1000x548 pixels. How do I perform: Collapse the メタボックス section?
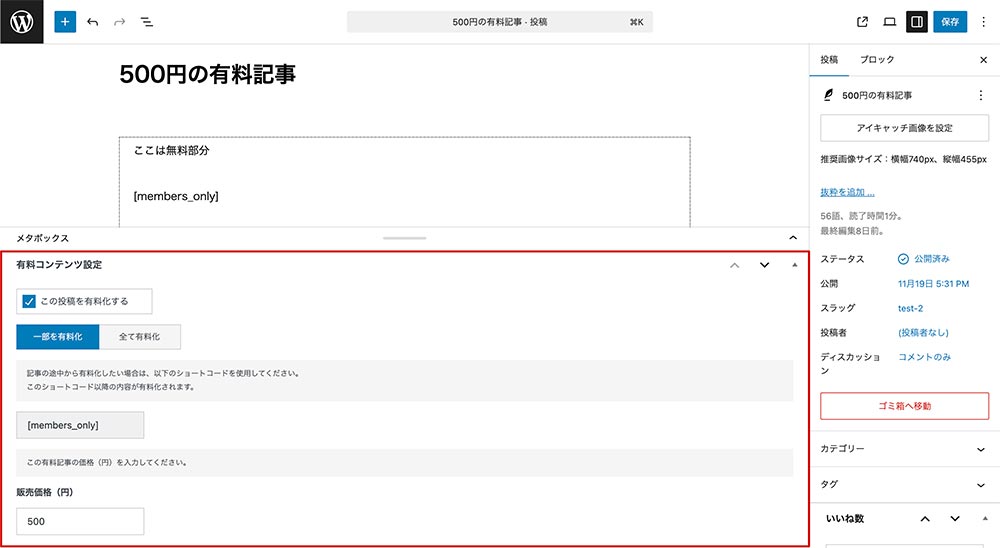pyautogui.click(x=793, y=238)
